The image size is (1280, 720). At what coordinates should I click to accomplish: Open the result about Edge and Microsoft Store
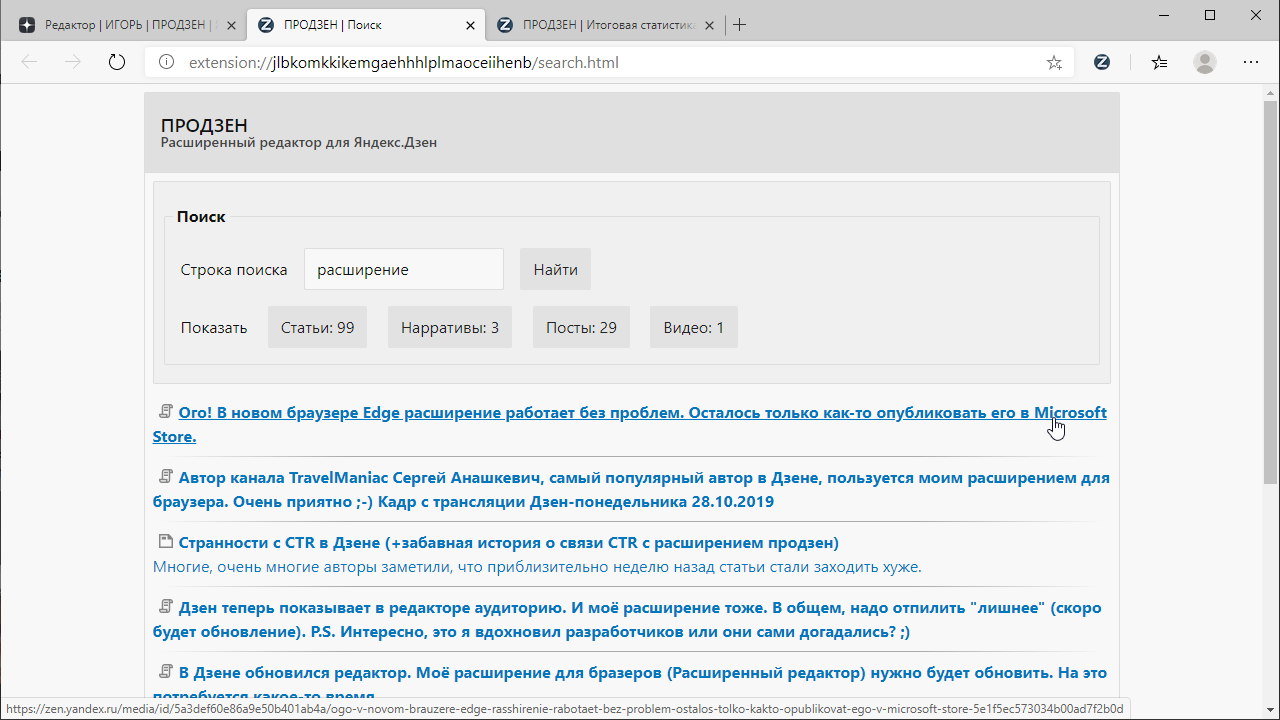(630, 424)
